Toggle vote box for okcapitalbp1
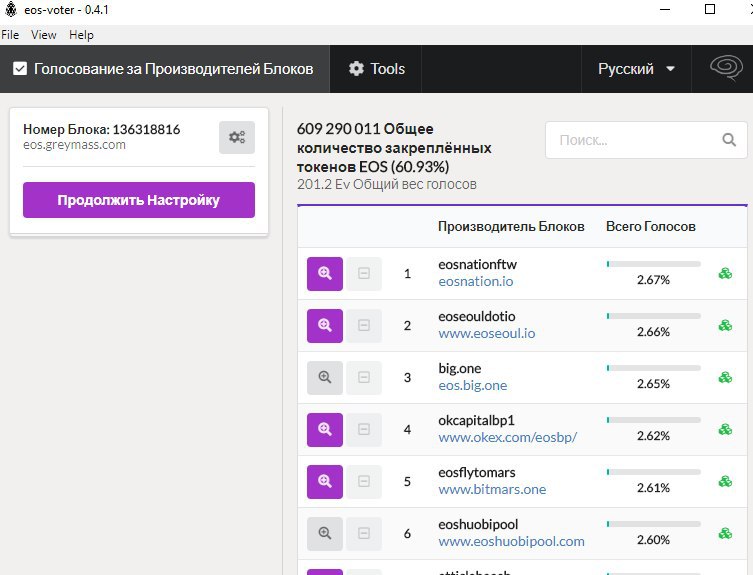 point(364,429)
